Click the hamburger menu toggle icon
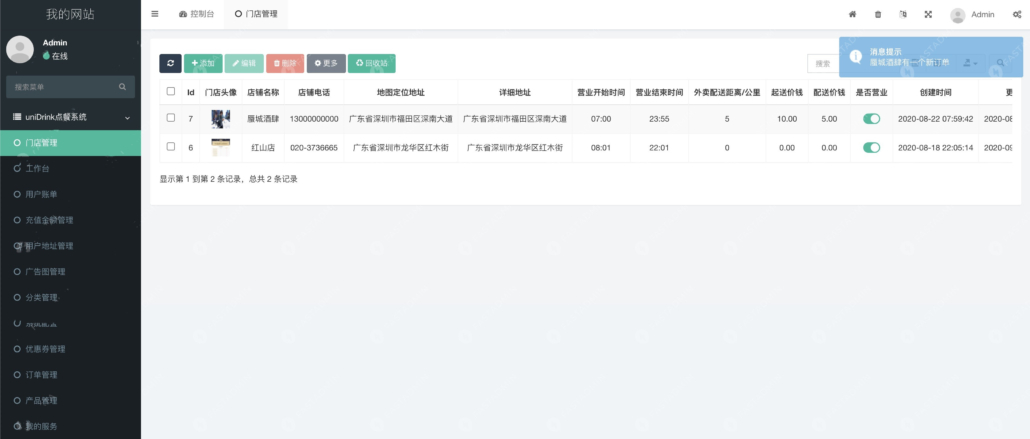Screen dimensions: 1030x439 point(154,14)
